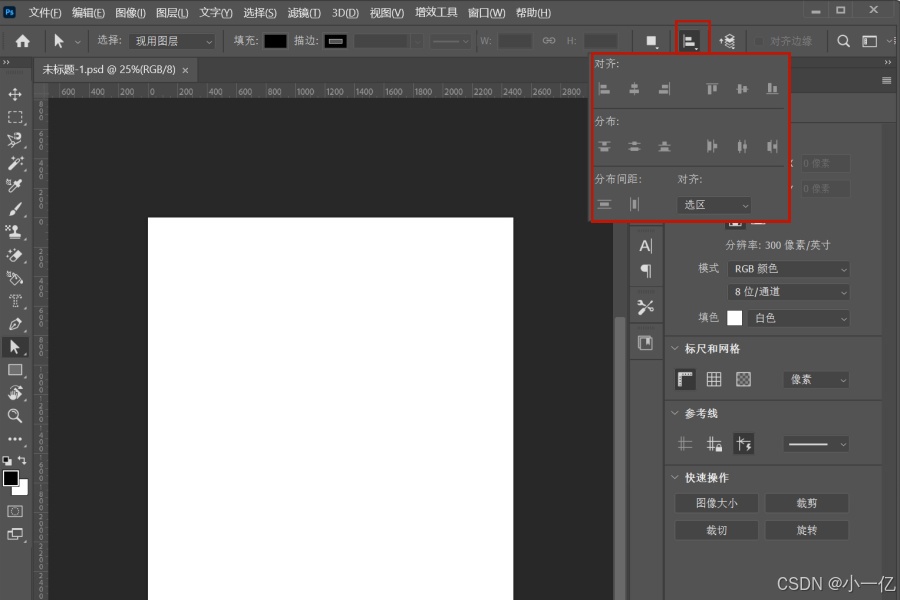Select the Vertical Type tool
This screenshot has height=600, width=900.
(x=15, y=301)
